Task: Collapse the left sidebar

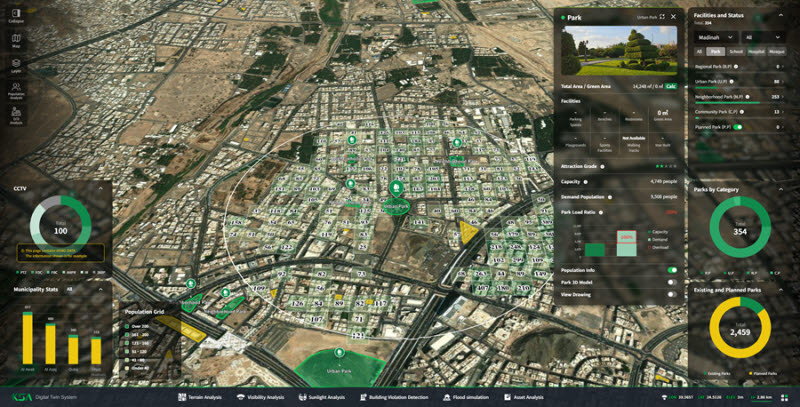Action: 16,15
